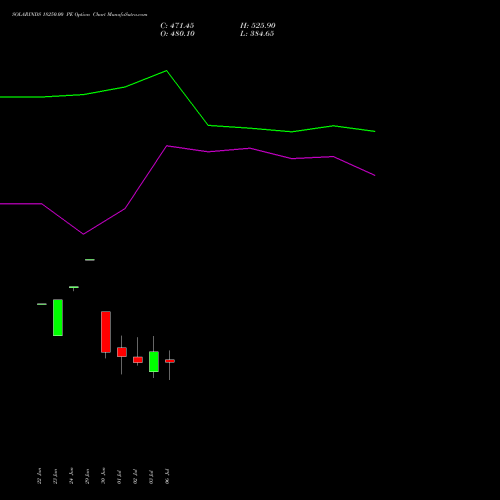Click the large red candle for 30 Jun
The width and height of the screenshot is (500, 500).
(106, 332)
